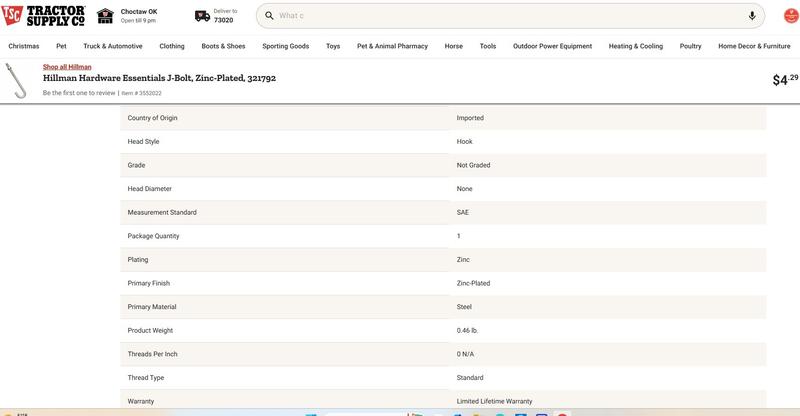Click the 'Limited Lifetime Warranty' value

pos(494,402)
